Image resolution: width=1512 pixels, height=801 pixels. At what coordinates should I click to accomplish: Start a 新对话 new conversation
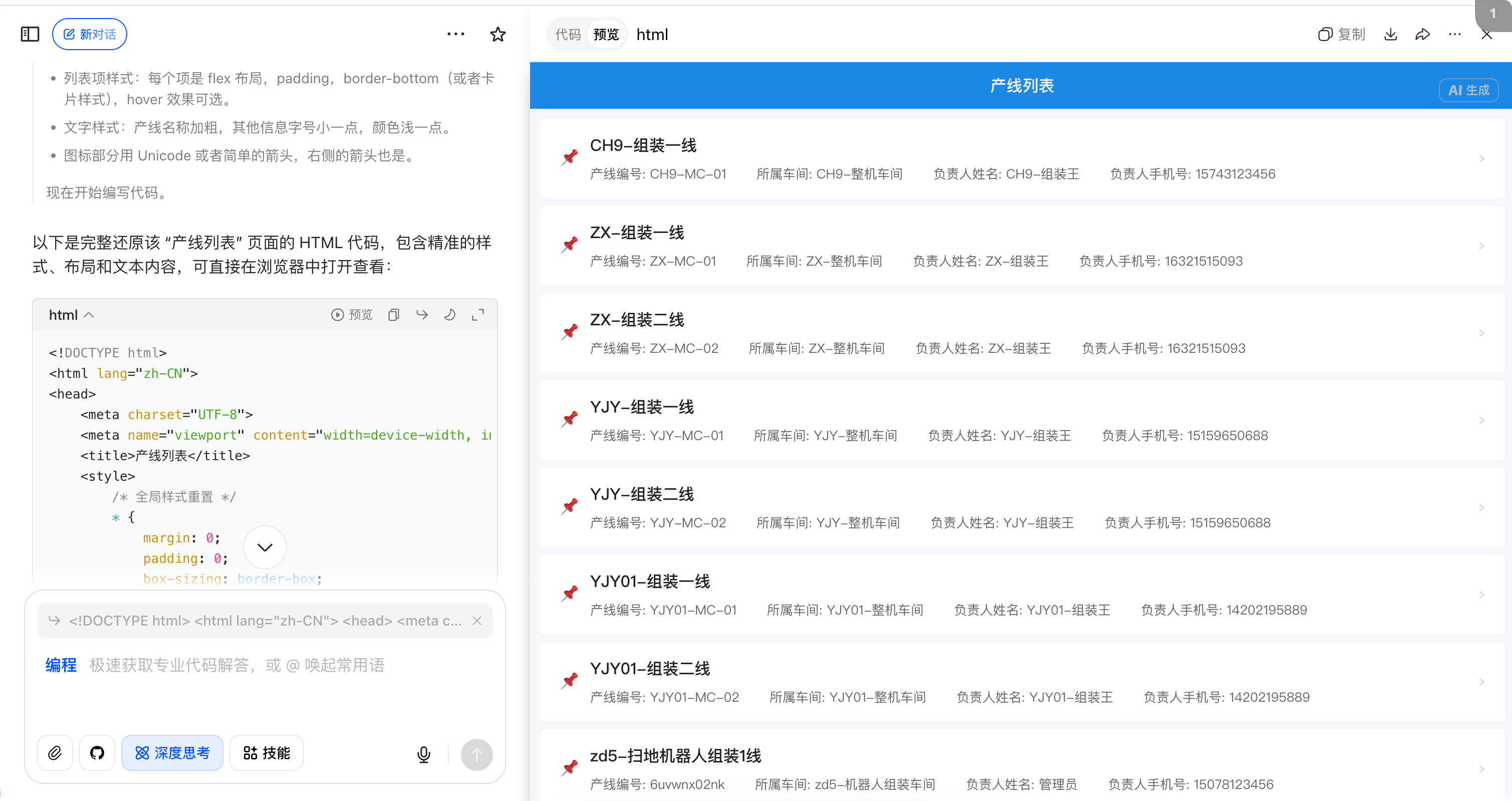coord(89,34)
